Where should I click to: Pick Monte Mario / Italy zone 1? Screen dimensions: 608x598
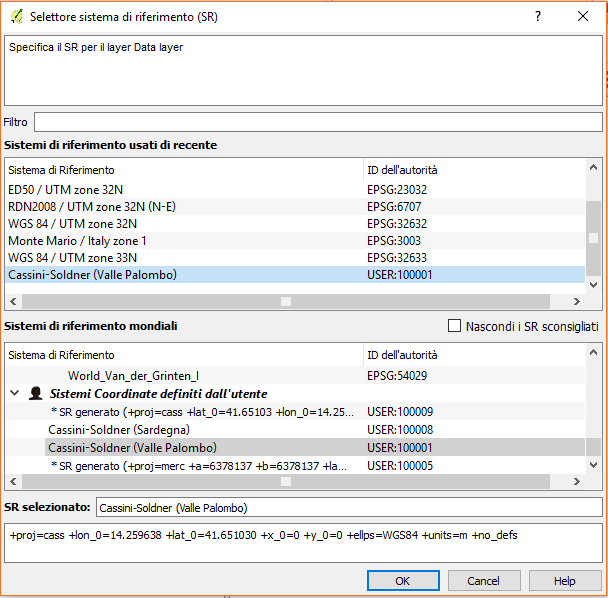(77, 240)
